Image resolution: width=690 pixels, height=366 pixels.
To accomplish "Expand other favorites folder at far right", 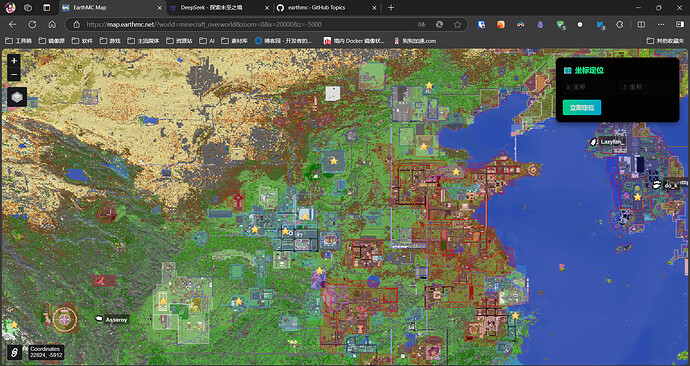I will click(x=666, y=41).
